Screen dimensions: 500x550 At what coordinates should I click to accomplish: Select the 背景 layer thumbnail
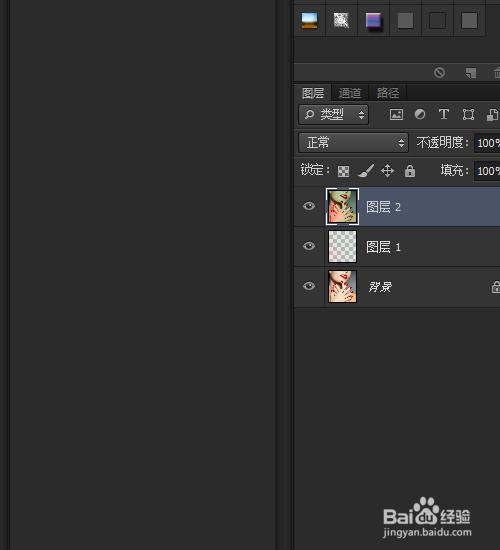[x=342, y=286]
